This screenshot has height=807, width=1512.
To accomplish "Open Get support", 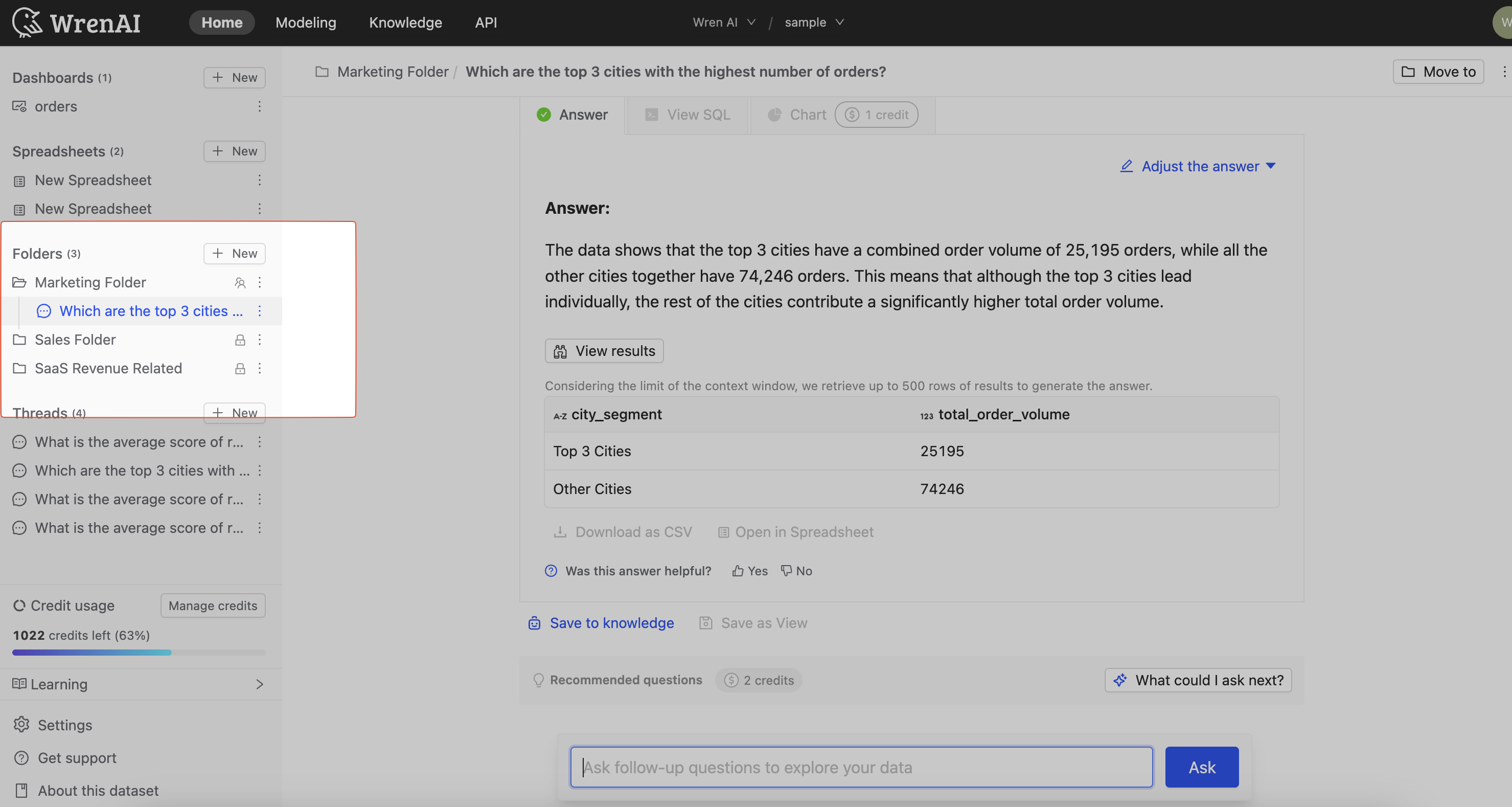I will (x=65, y=758).
